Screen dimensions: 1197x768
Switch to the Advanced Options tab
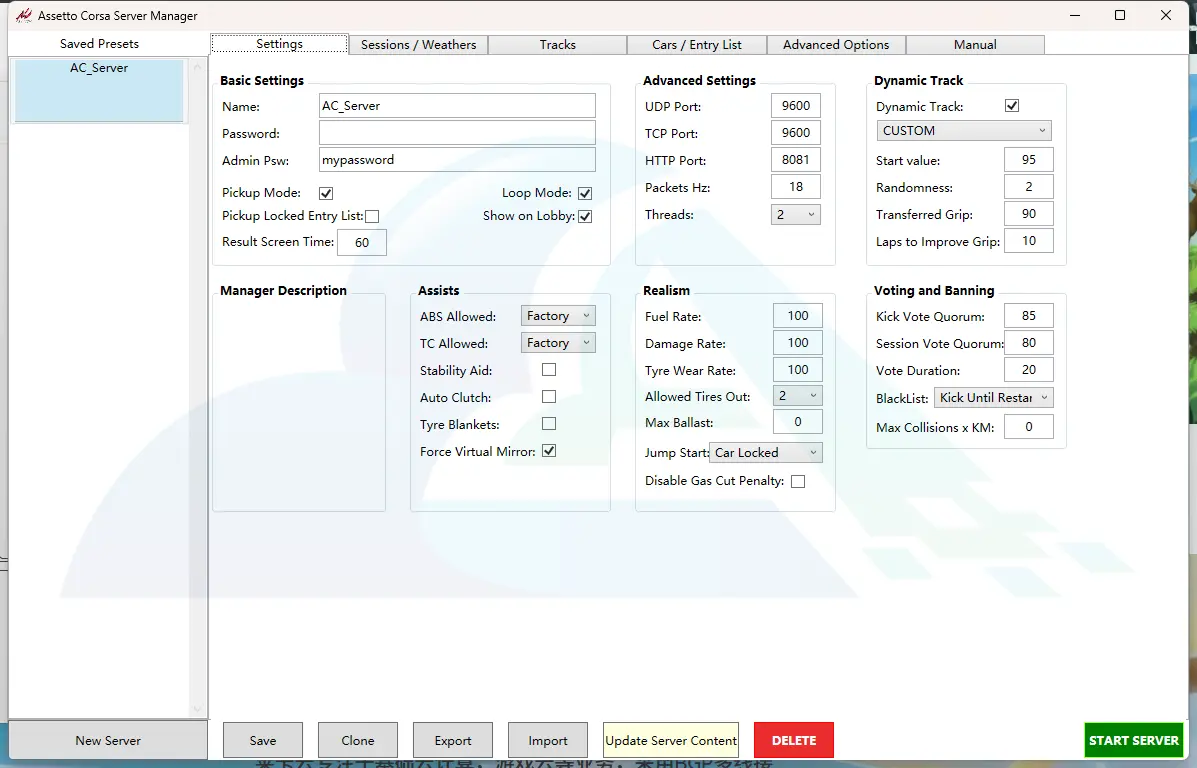pos(836,44)
